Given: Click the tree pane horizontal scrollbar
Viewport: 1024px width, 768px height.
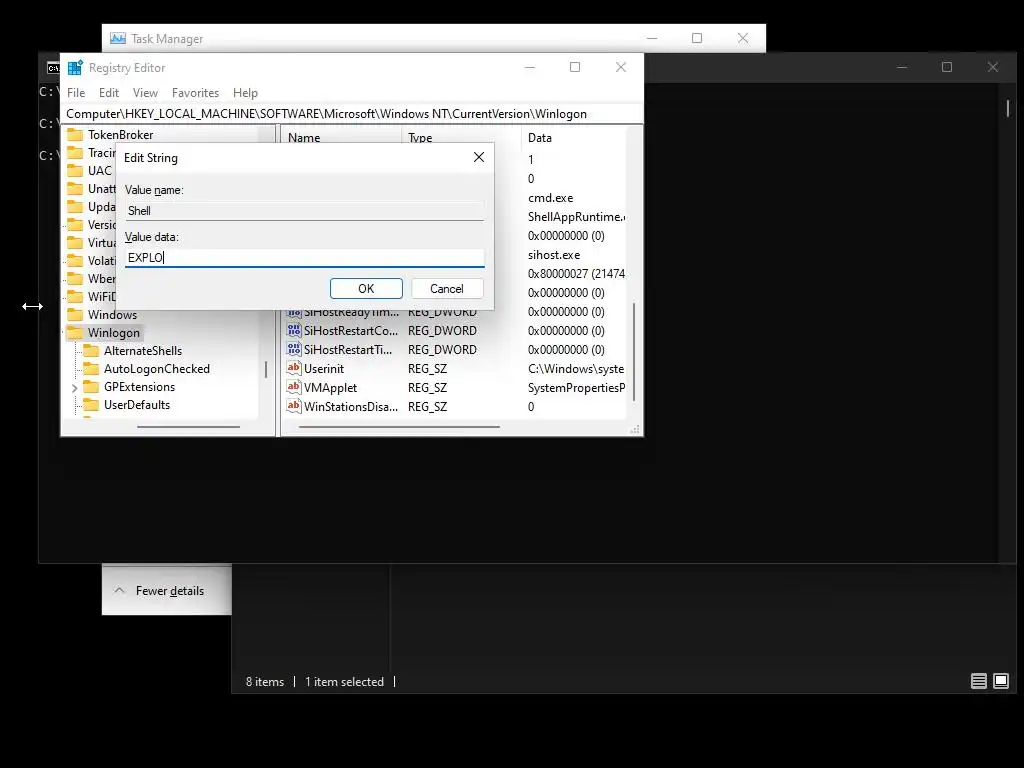Looking at the screenshot, I should pos(188,426).
